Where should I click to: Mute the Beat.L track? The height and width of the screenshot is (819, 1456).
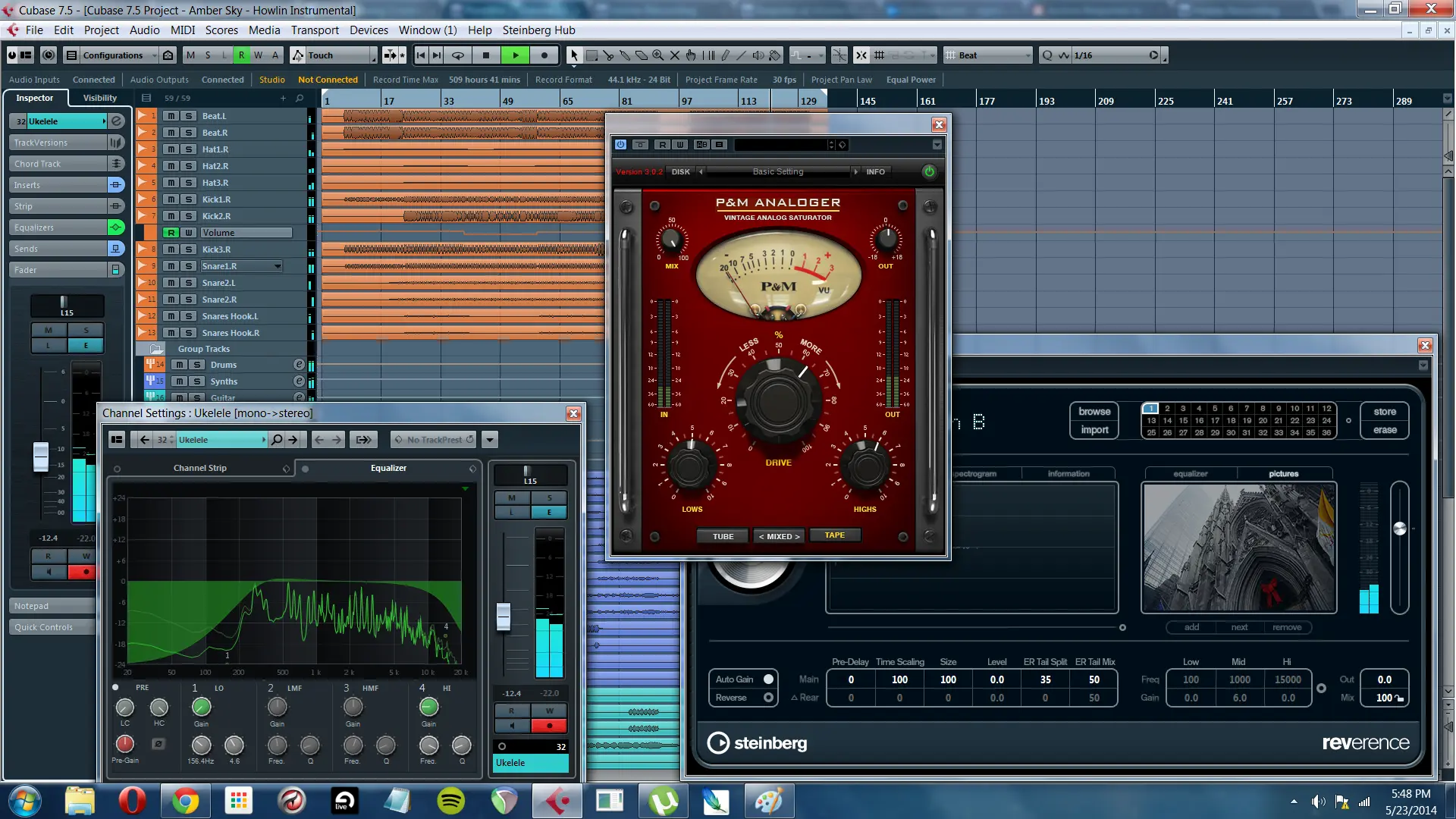click(x=171, y=116)
